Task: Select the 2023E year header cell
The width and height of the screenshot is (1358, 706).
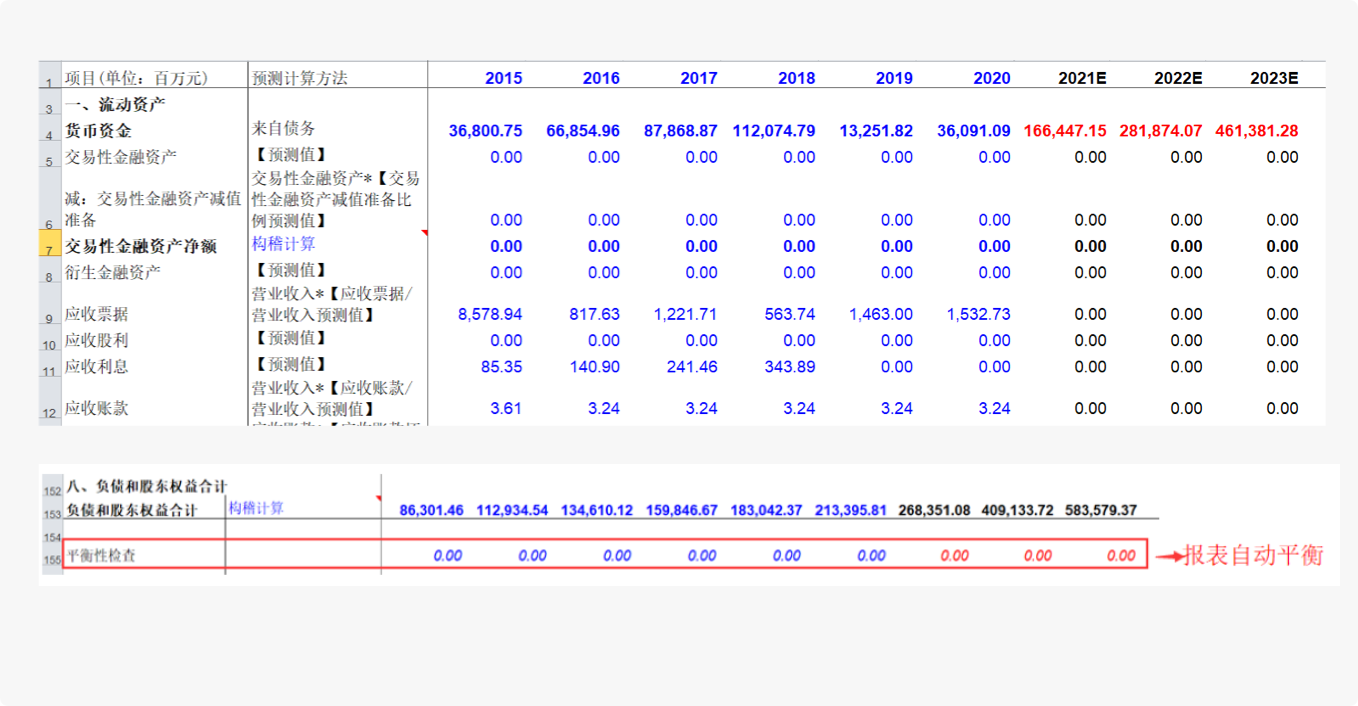Action: (1273, 78)
